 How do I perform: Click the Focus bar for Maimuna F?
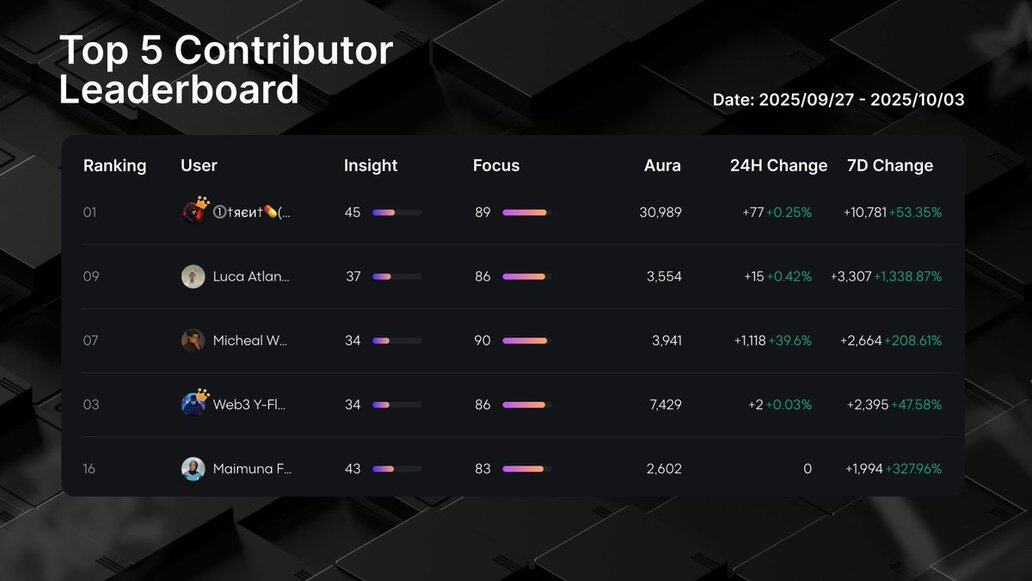(x=526, y=469)
